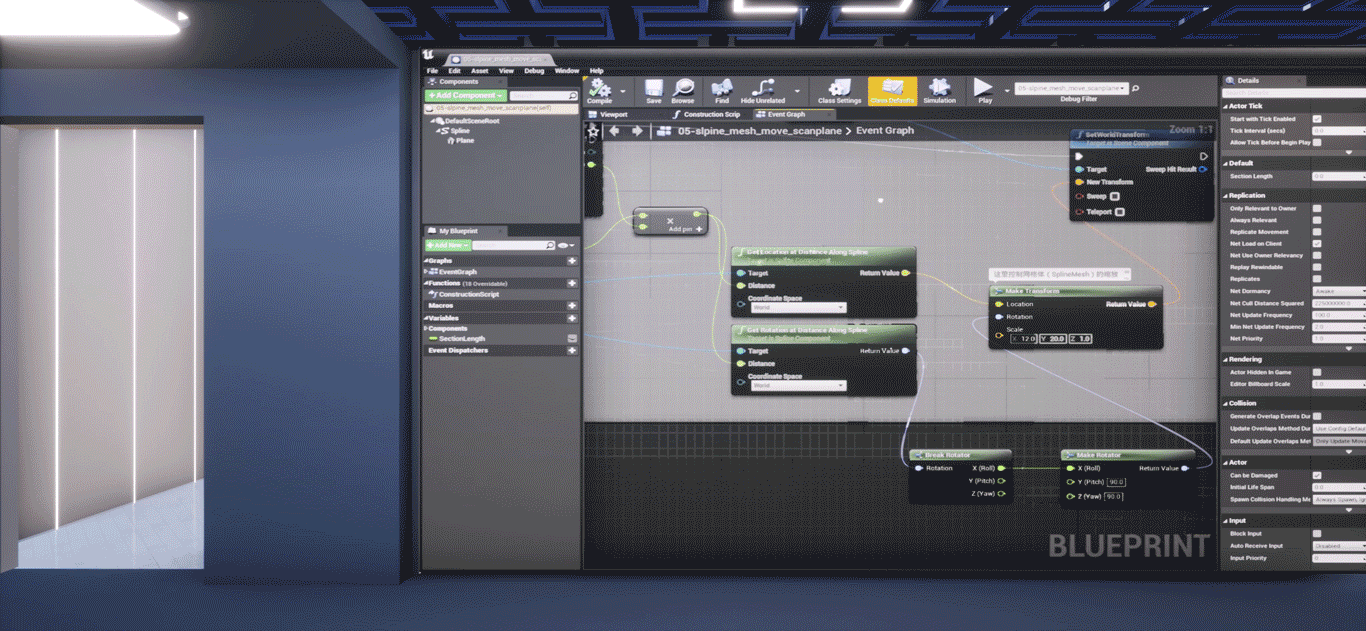Toggle Allow Tick Before Begin Play
1366x631 pixels.
pyautogui.click(x=1317, y=142)
